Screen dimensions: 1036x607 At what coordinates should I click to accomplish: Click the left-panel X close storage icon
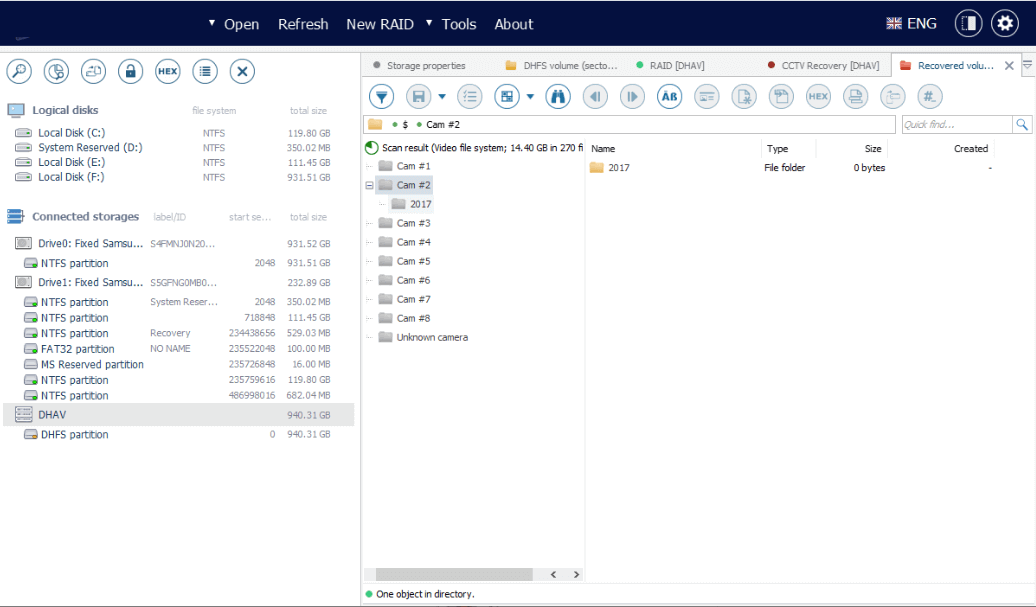(x=242, y=71)
